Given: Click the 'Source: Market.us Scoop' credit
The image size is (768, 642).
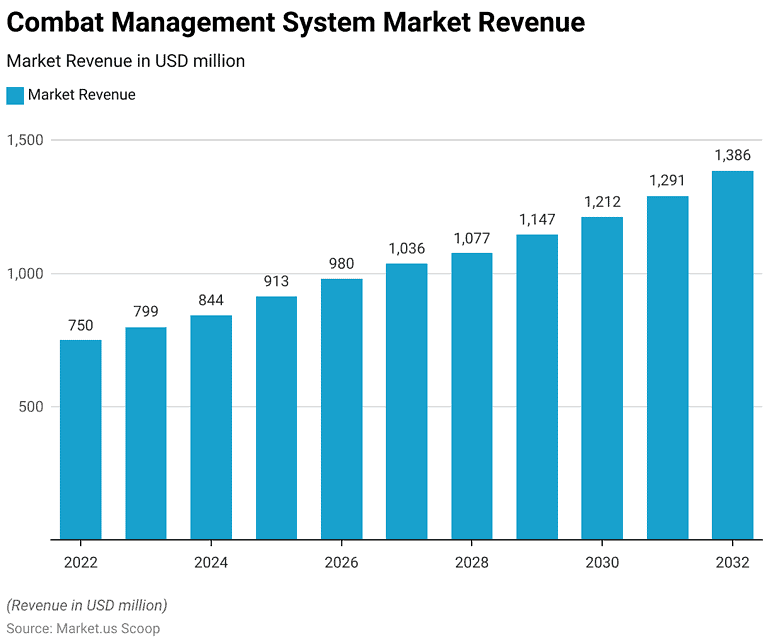Looking at the screenshot, I should (x=83, y=629).
